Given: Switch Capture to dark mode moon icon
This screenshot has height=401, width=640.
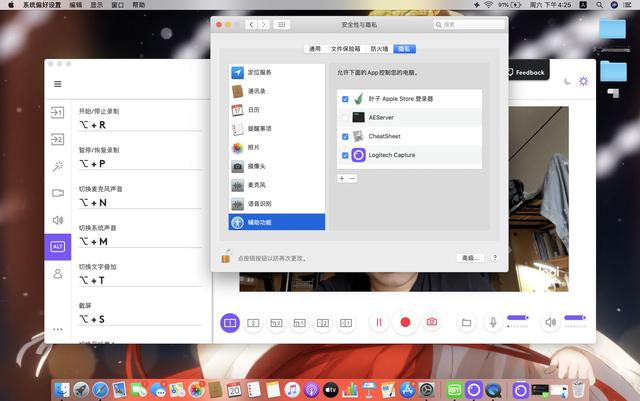Looking at the screenshot, I should (x=567, y=81).
